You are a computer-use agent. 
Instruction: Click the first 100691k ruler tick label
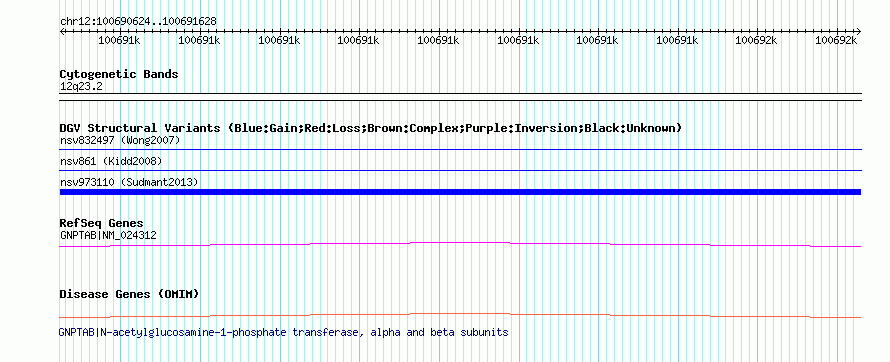pos(119,40)
